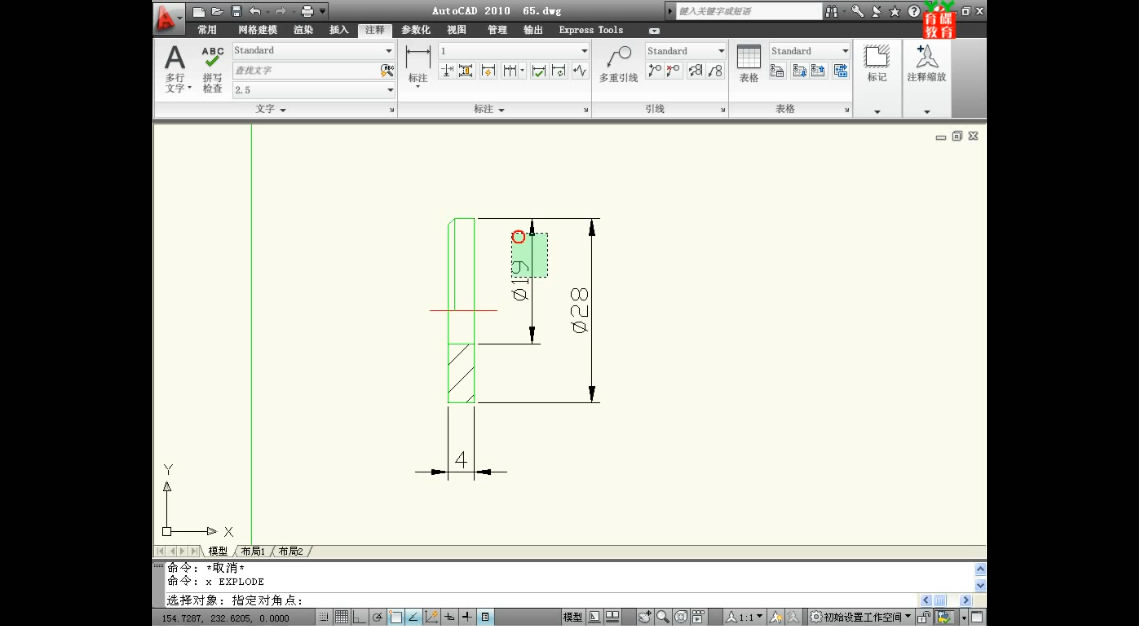The height and width of the screenshot is (626, 1139).
Task: Click the dimension inspection checkmark icon
Action: click(539, 70)
